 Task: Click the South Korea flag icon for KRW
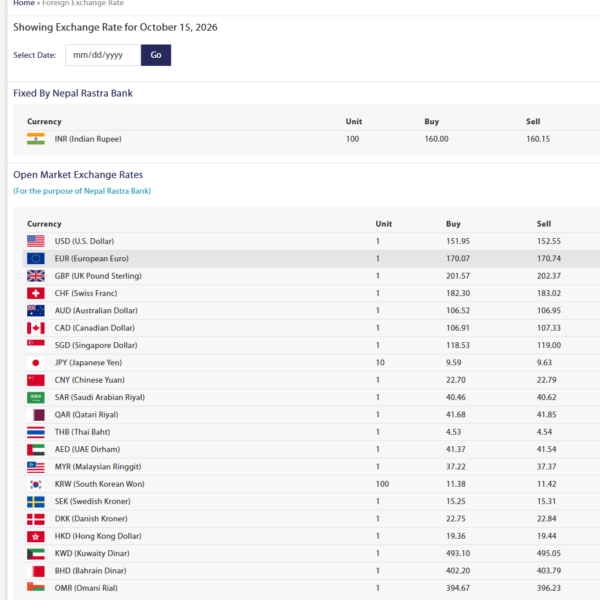coord(36,484)
